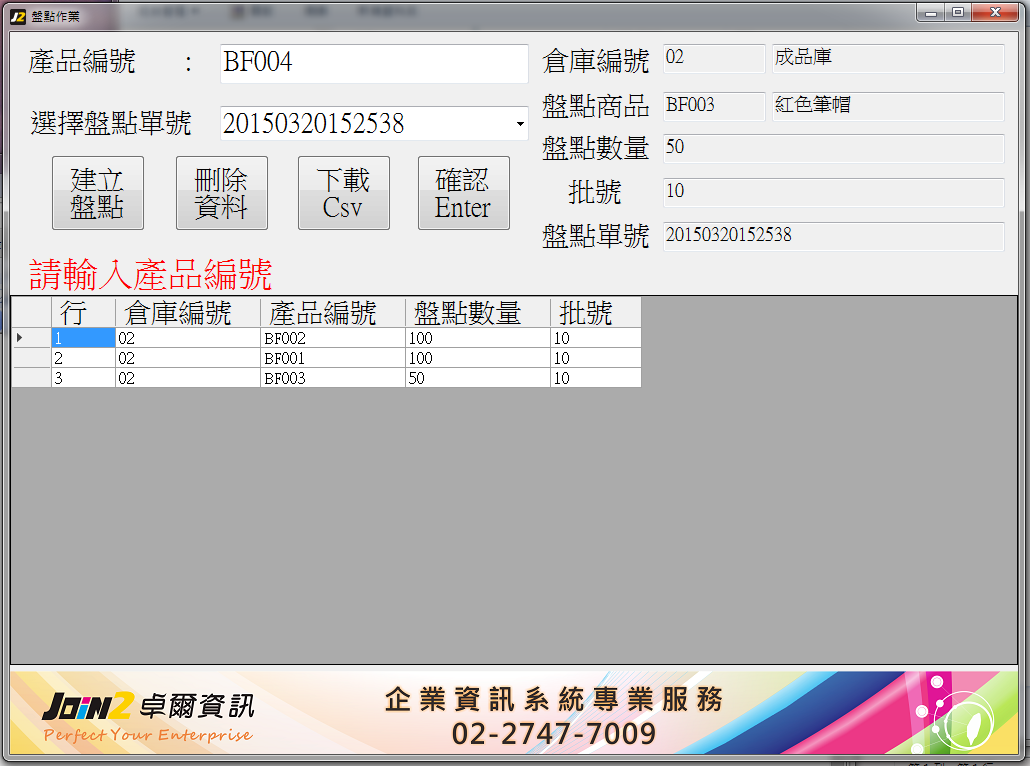
Task: Select the BF003 product cell in row 3
Action: tap(332, 378)
